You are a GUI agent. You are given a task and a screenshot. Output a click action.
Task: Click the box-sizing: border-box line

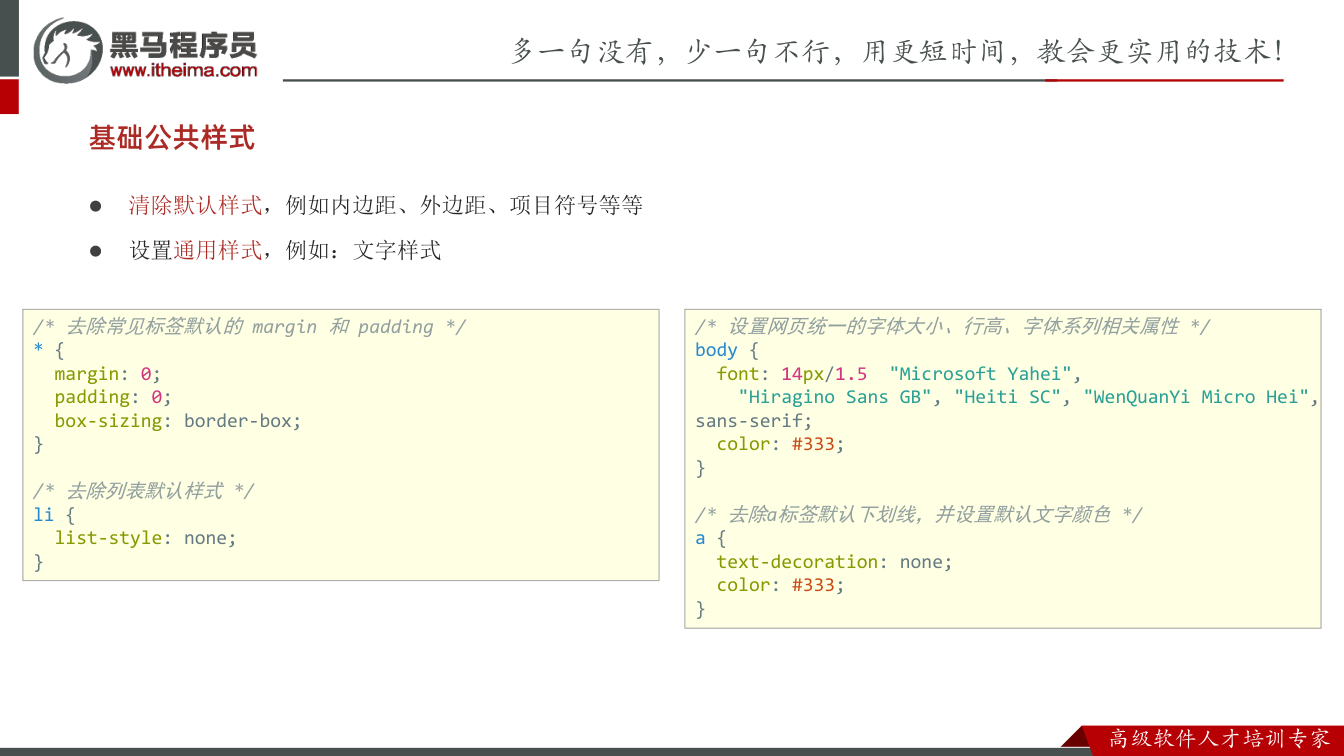[x=178, y=421]
